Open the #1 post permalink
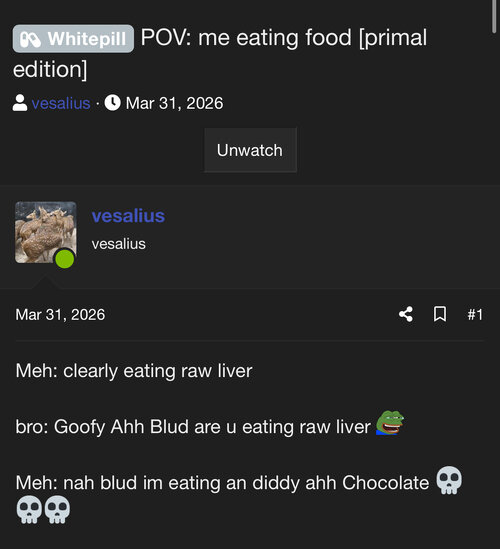The image size is (500, 549). click(475, 314)
